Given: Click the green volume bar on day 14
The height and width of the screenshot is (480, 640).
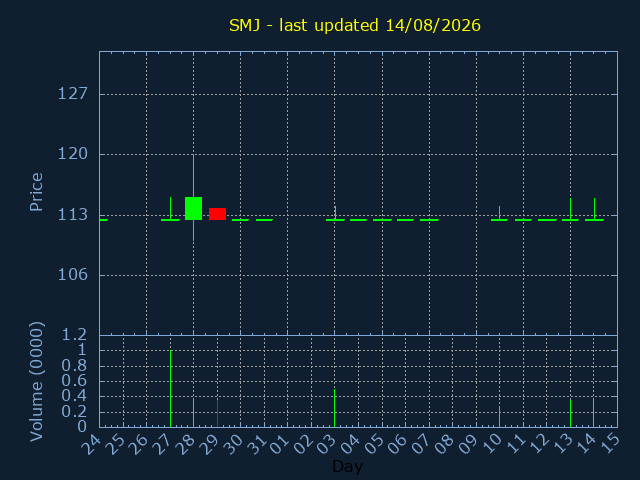Looking at the screenshot, I should [x=593, y=413].
